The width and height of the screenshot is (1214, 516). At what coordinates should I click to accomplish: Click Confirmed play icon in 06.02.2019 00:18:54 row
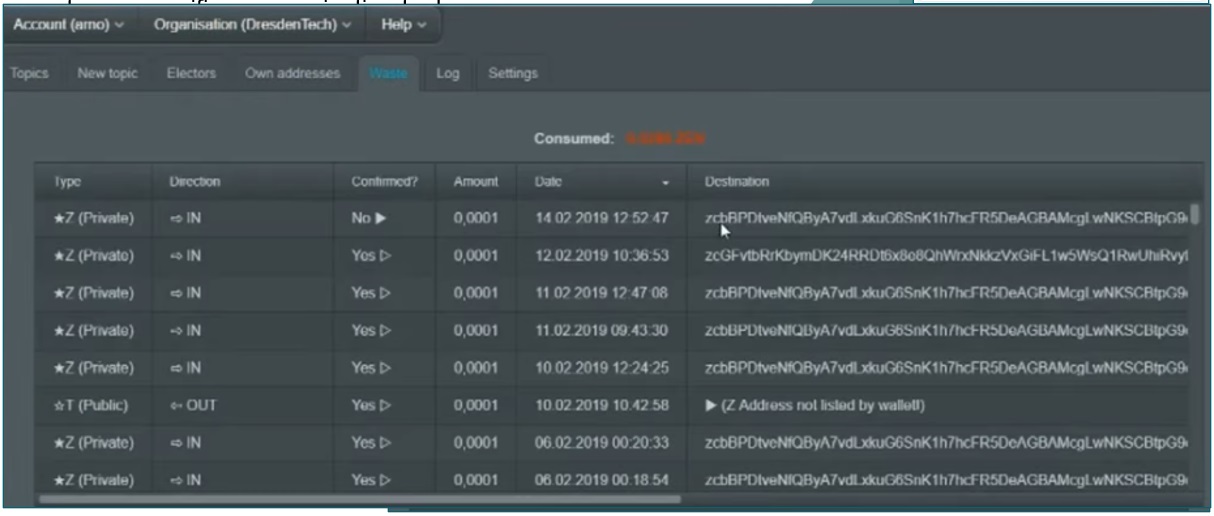coord(384,481)
